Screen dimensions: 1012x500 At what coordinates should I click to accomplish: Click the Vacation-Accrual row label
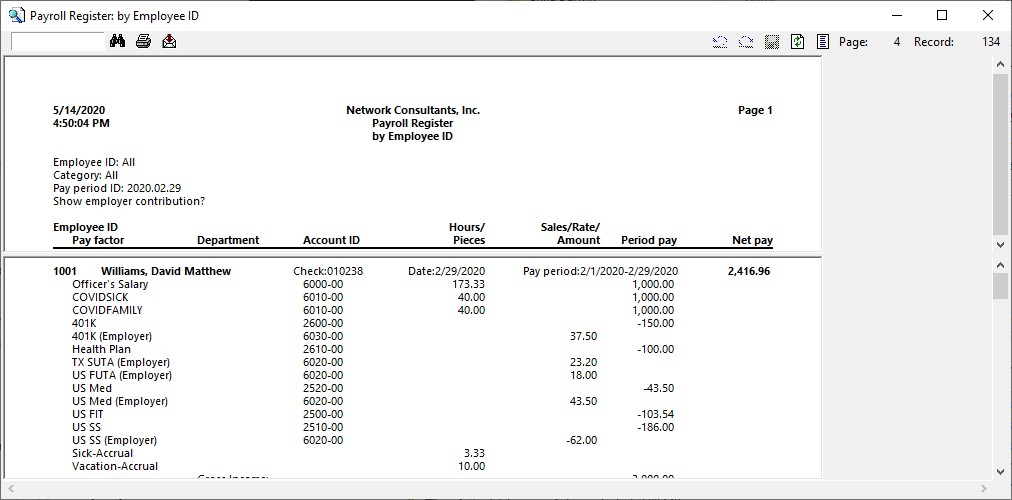point(115,466)
